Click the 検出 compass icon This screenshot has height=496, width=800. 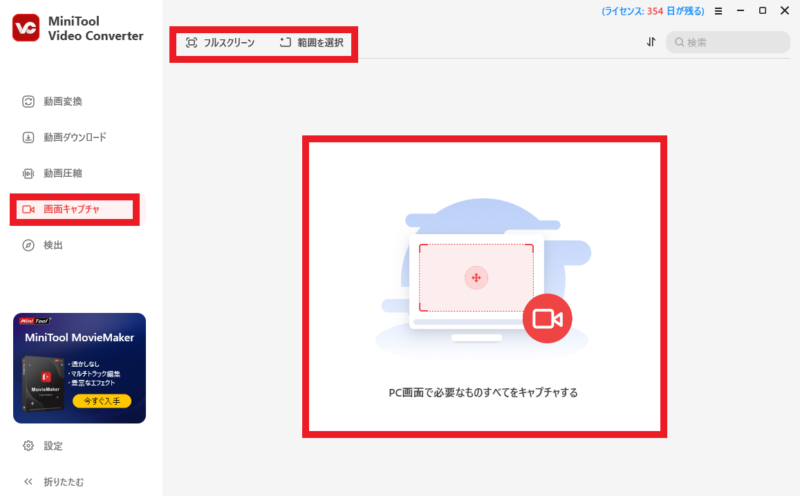coord(28,245)
